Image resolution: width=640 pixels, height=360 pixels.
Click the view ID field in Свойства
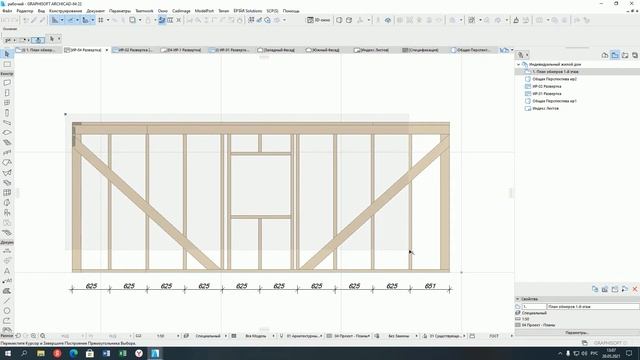point(534,306)
